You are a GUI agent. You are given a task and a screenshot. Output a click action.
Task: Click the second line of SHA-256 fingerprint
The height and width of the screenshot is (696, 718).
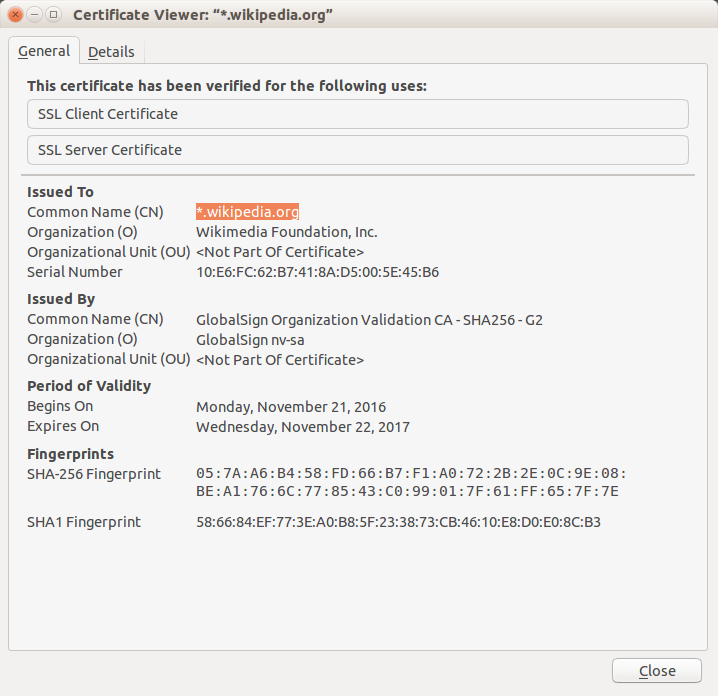407,491
